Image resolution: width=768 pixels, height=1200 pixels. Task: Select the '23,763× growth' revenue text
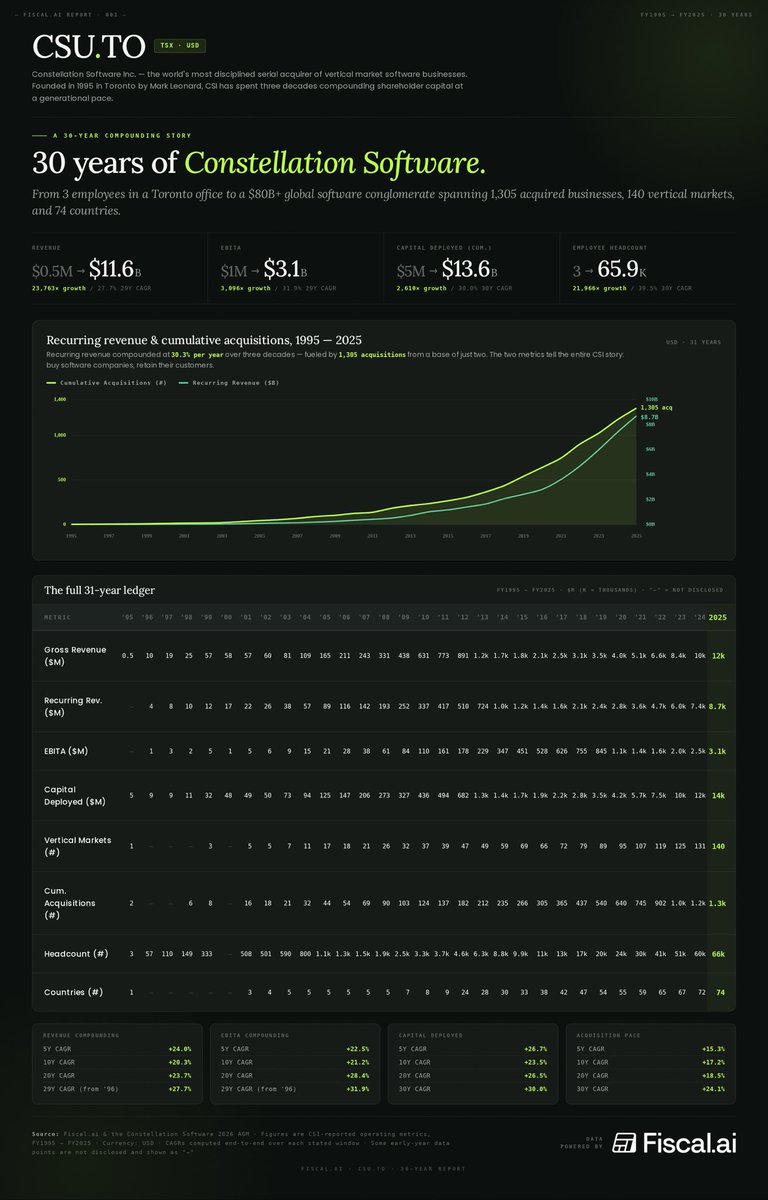point(59,288)
